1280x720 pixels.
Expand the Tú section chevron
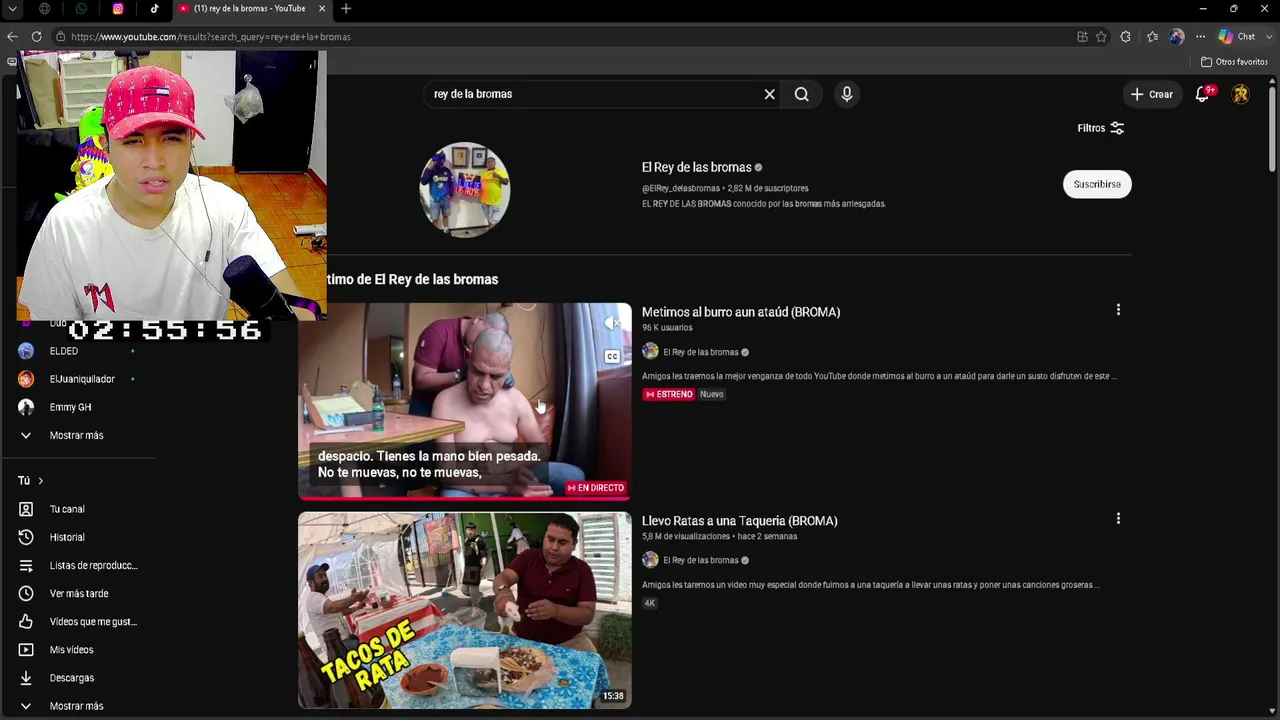click(x=40, y=481)
